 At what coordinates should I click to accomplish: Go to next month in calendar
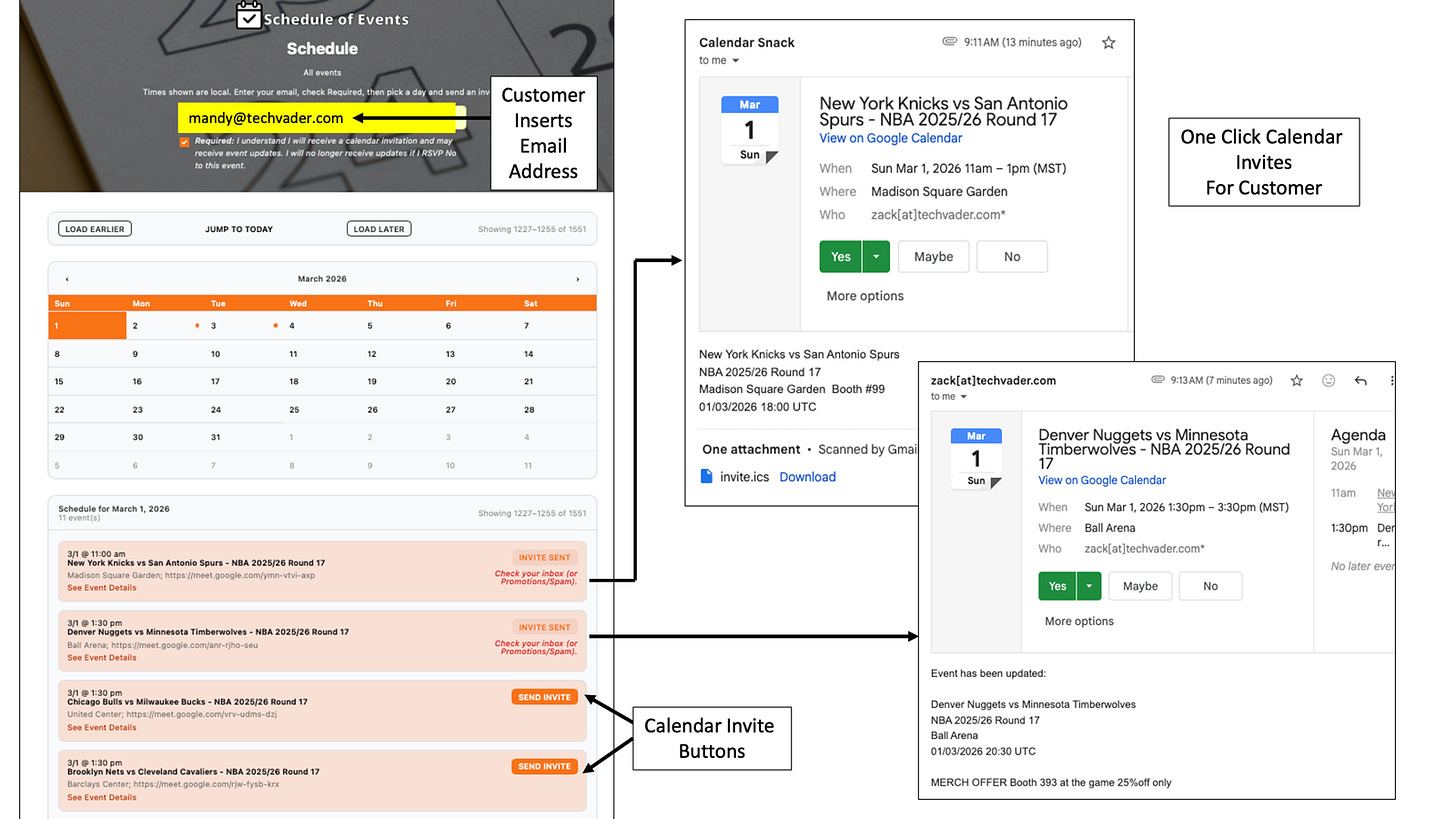tap(577, 279)
